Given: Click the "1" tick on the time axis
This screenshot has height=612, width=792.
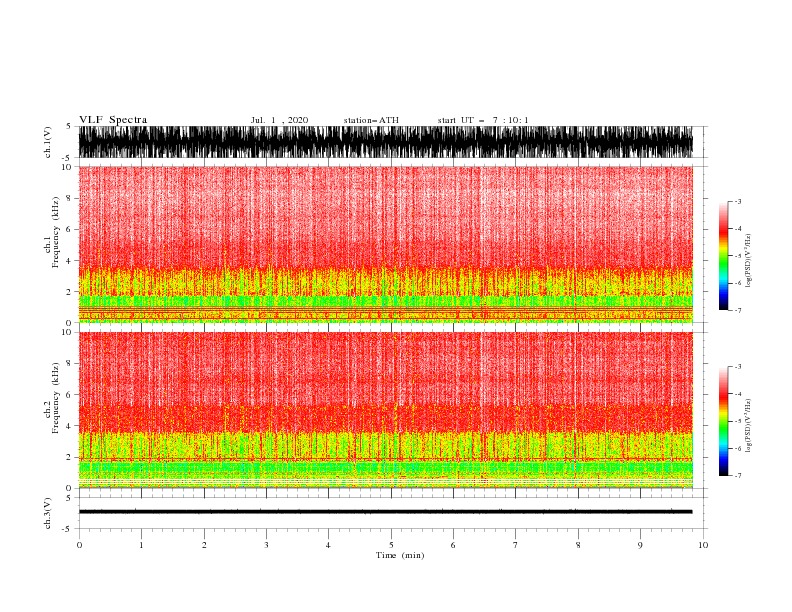Looking at the screenshot, I should (x=141, y=545).
